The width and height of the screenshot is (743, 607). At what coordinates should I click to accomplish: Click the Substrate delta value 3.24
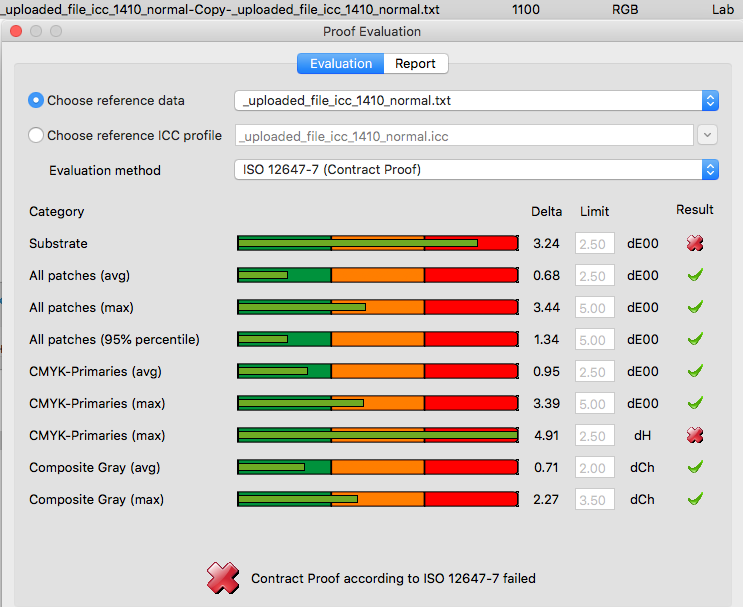[x=546, y=244]
